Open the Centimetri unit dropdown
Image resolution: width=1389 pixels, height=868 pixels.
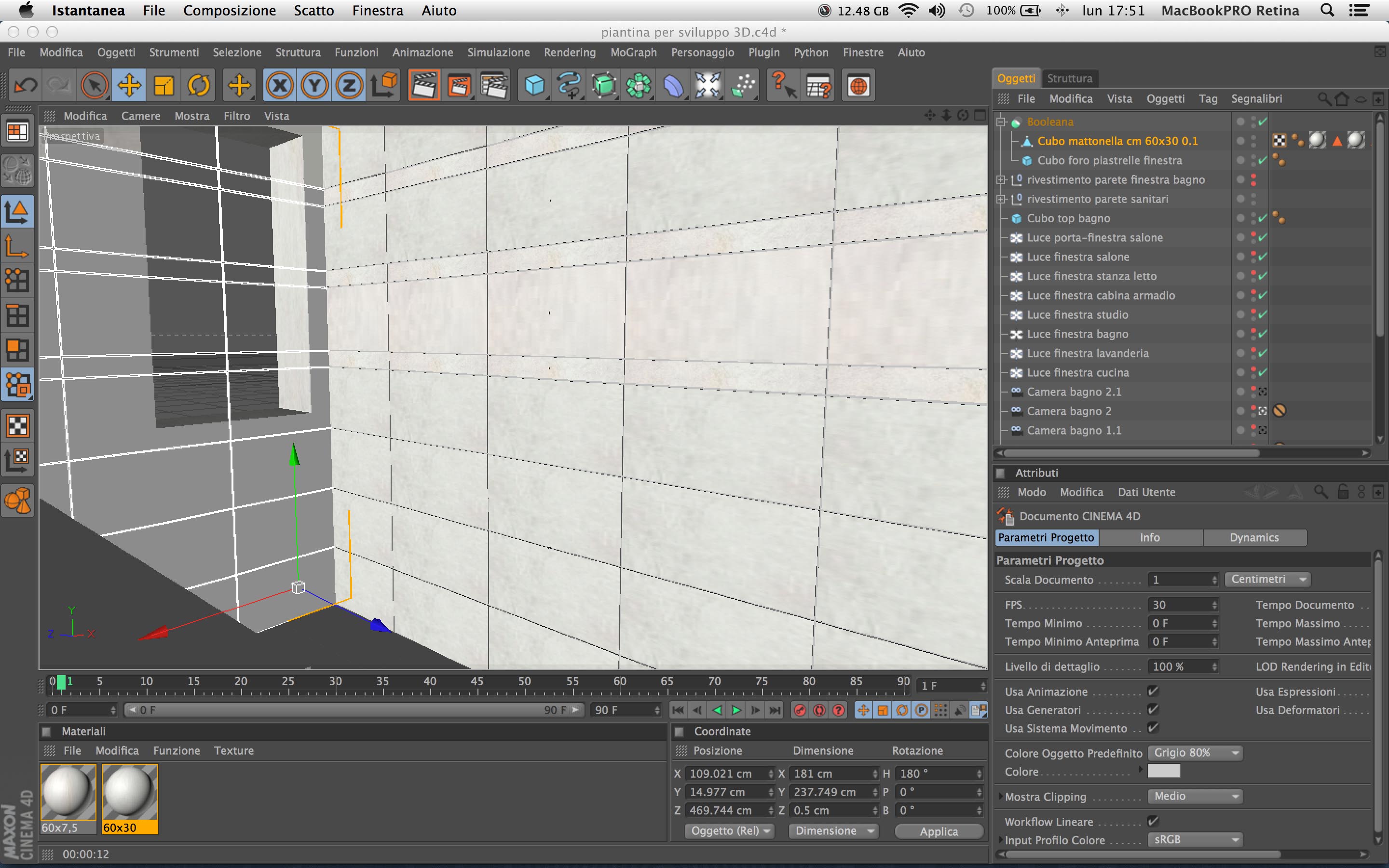(1268, 579)
